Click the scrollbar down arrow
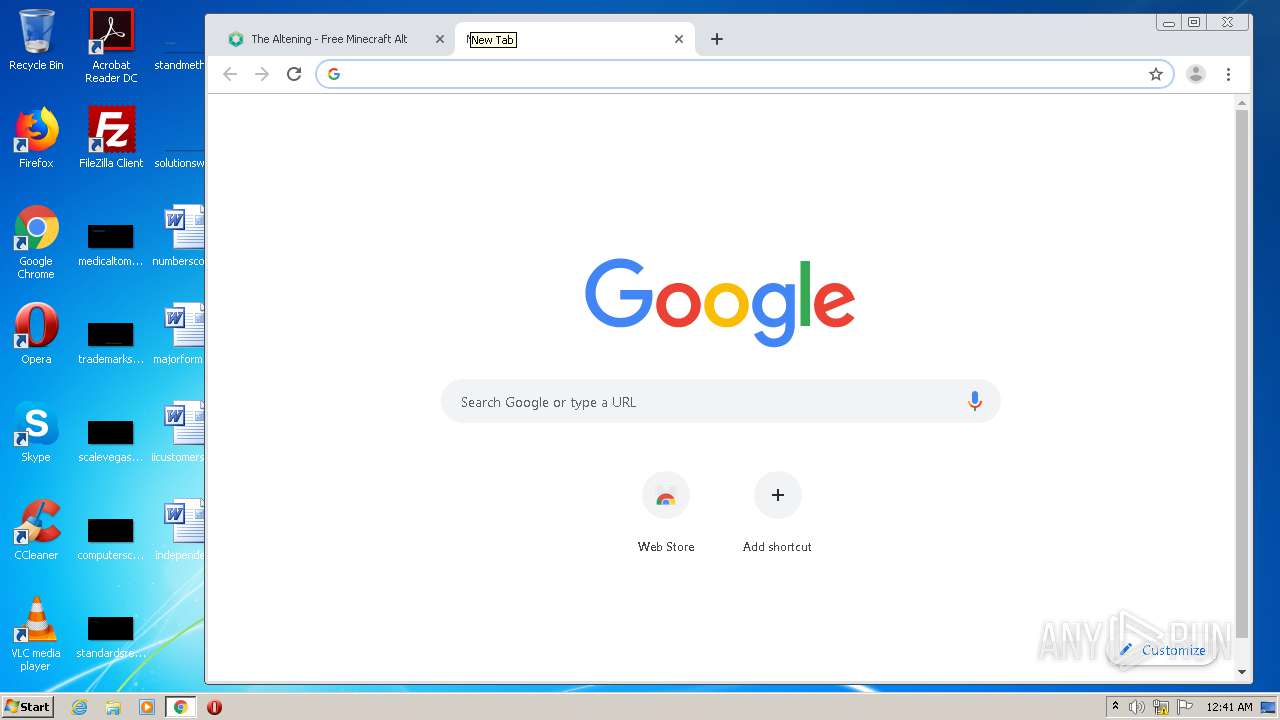Image resolution: width=1280 pixels, height=720 pixels. click(x=1242, y=673)
